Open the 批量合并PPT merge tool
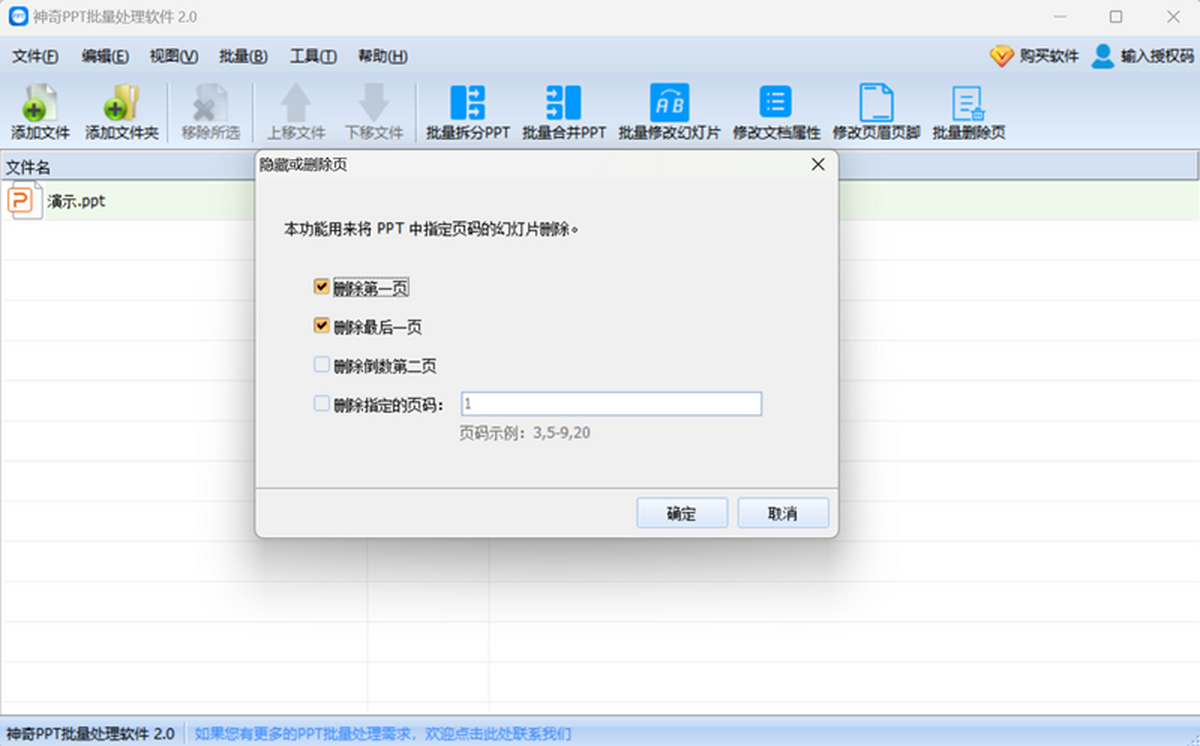Screen dimensions: 1200x746 coord(564,112)
